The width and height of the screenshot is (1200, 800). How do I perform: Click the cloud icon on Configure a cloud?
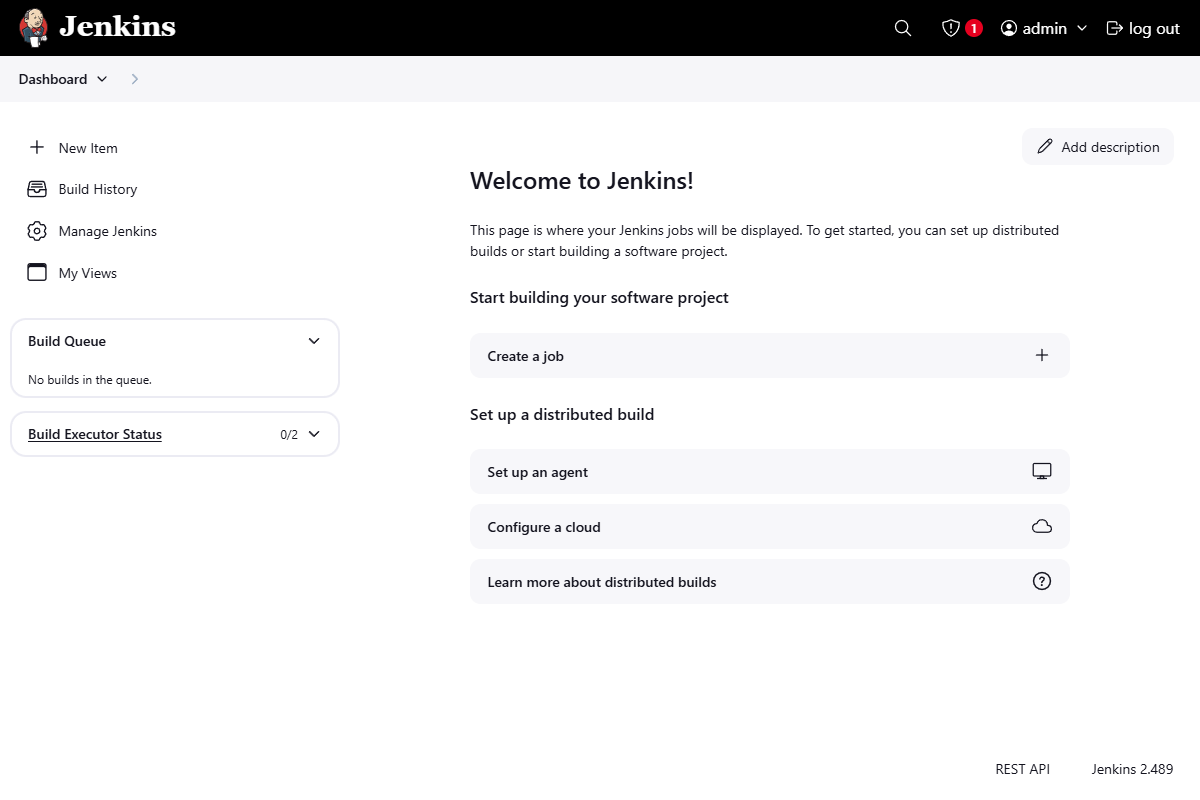(x=1042, y=526)
